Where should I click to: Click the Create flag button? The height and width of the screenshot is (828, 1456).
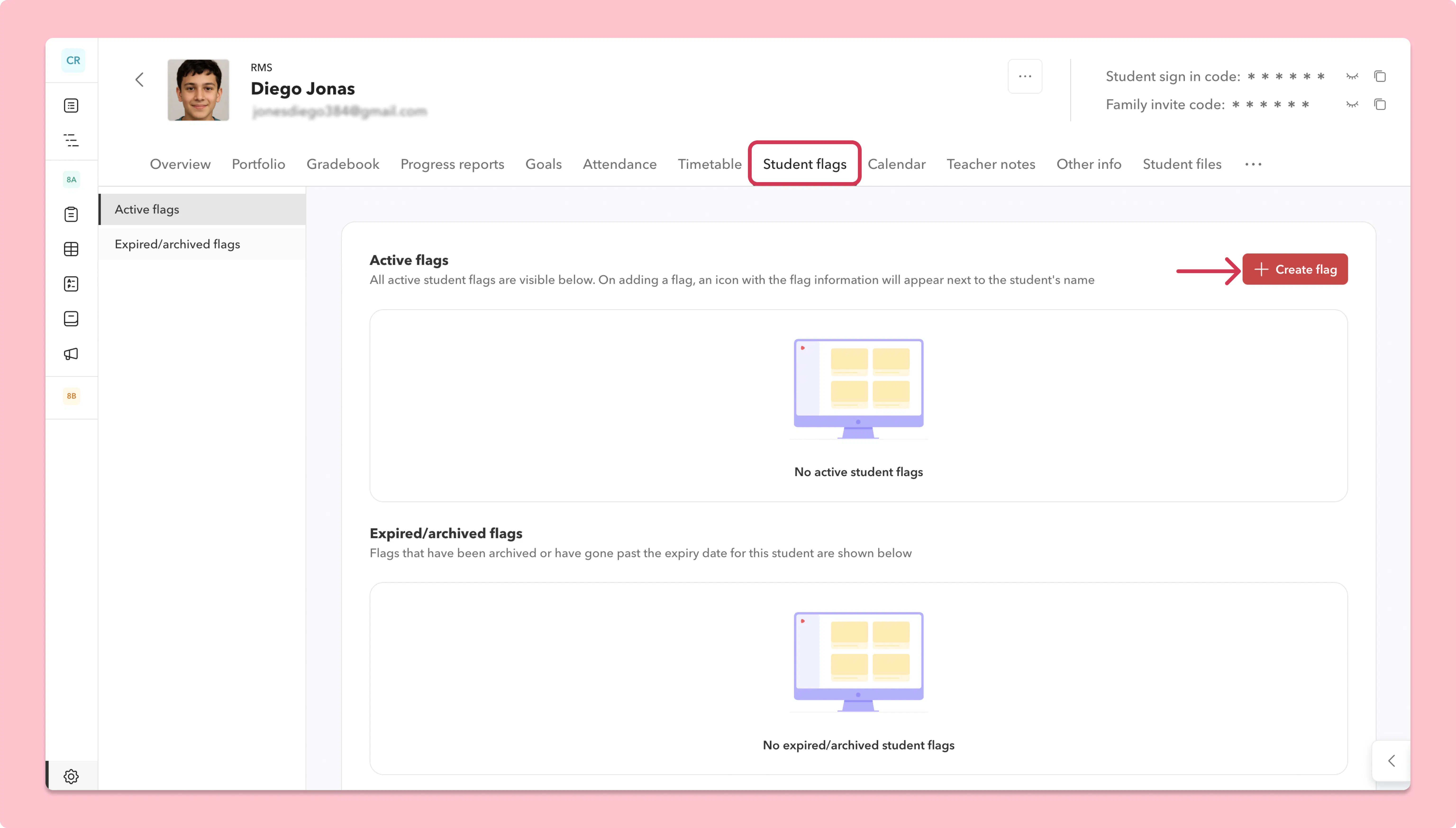point(1295,269)
